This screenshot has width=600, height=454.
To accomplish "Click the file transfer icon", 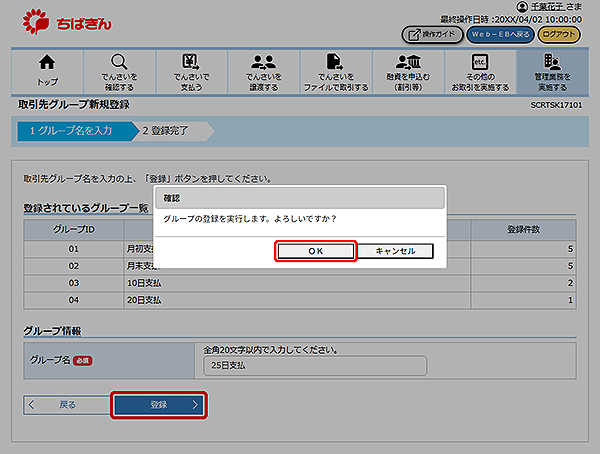I will click(334, 62).
